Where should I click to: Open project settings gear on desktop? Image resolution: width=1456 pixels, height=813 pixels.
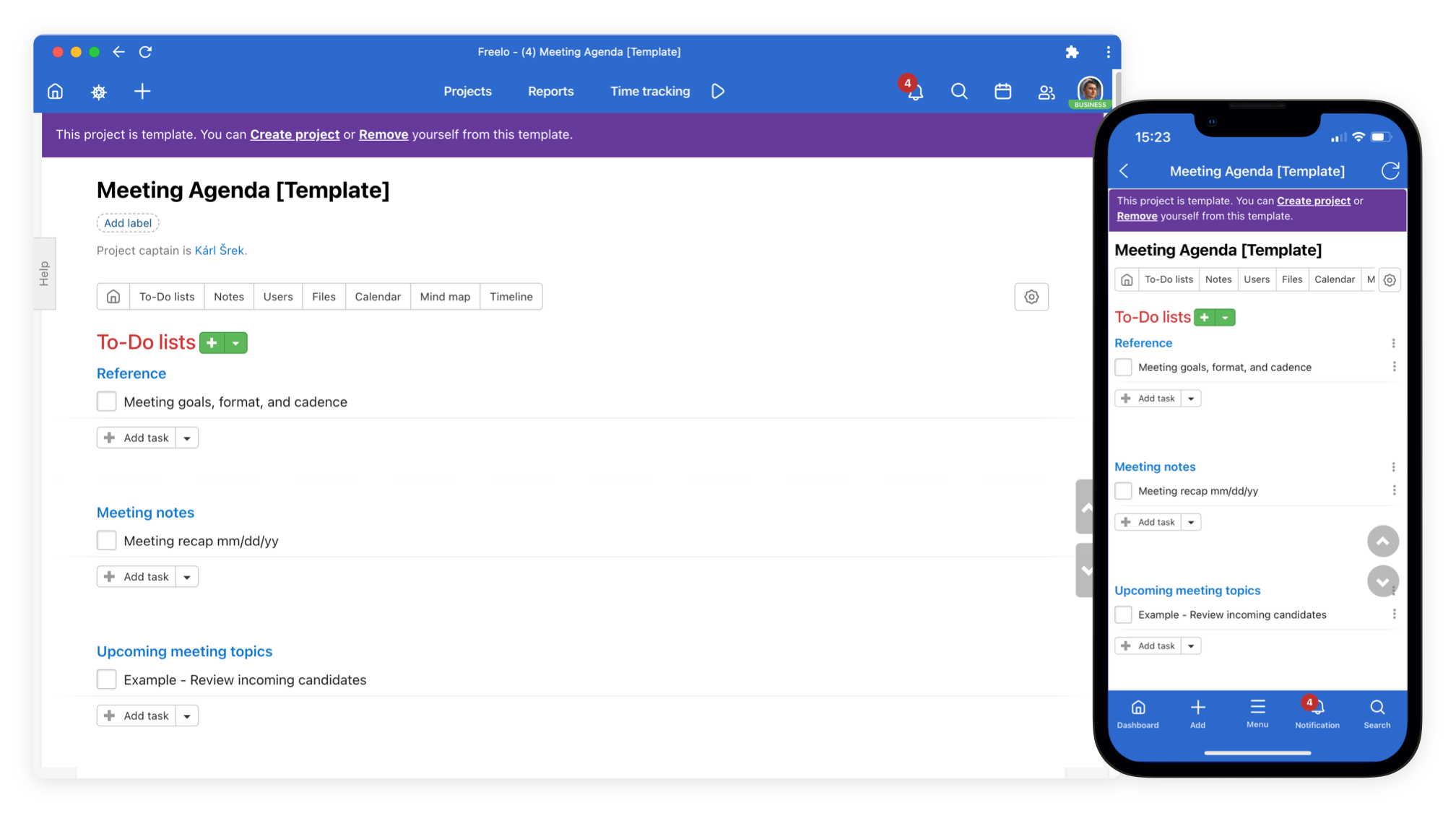[x=1031, y=297]
